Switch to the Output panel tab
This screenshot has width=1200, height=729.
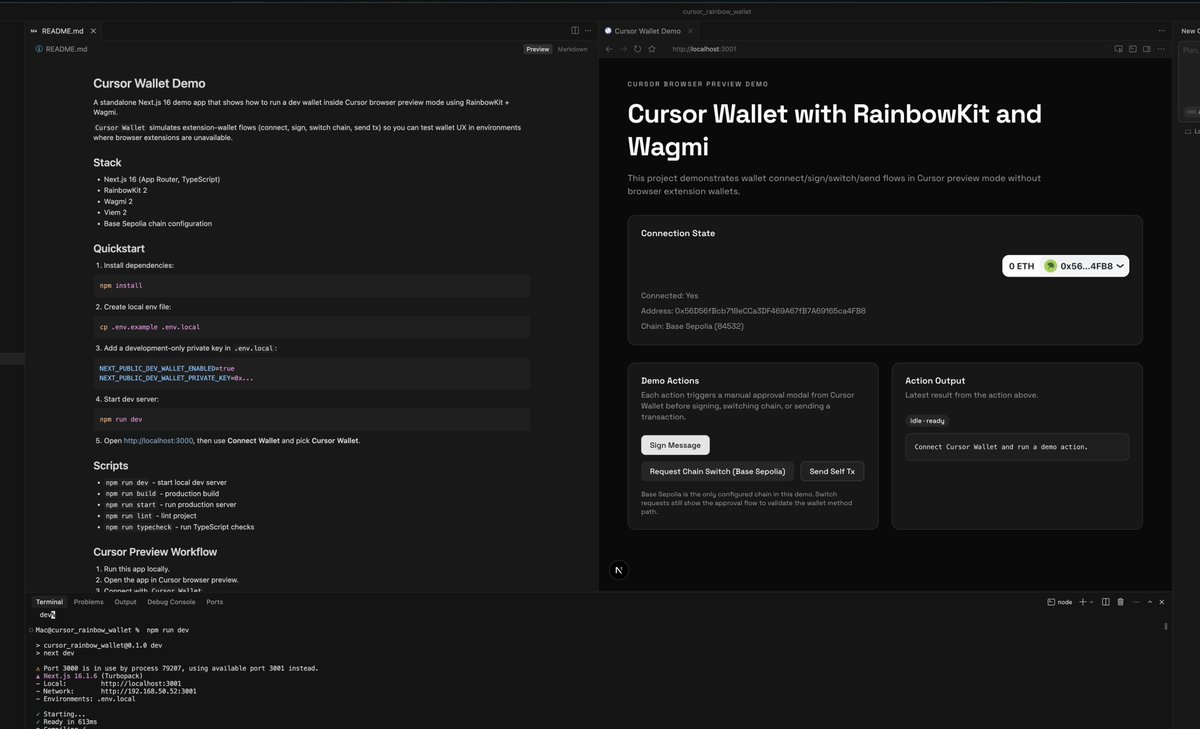pos(125,602)
